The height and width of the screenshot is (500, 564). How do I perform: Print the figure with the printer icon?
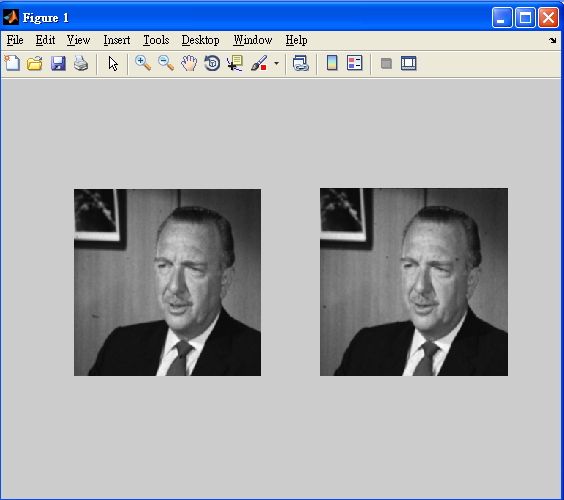(x=81, y=63)
